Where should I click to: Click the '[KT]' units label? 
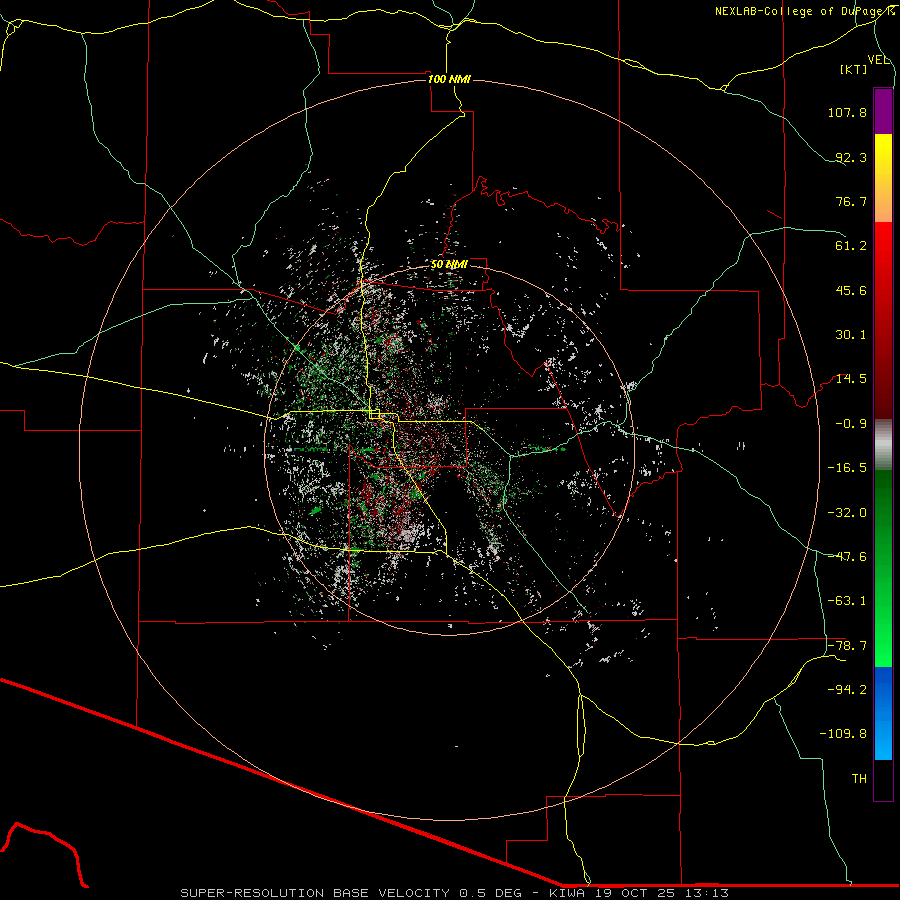854,69
